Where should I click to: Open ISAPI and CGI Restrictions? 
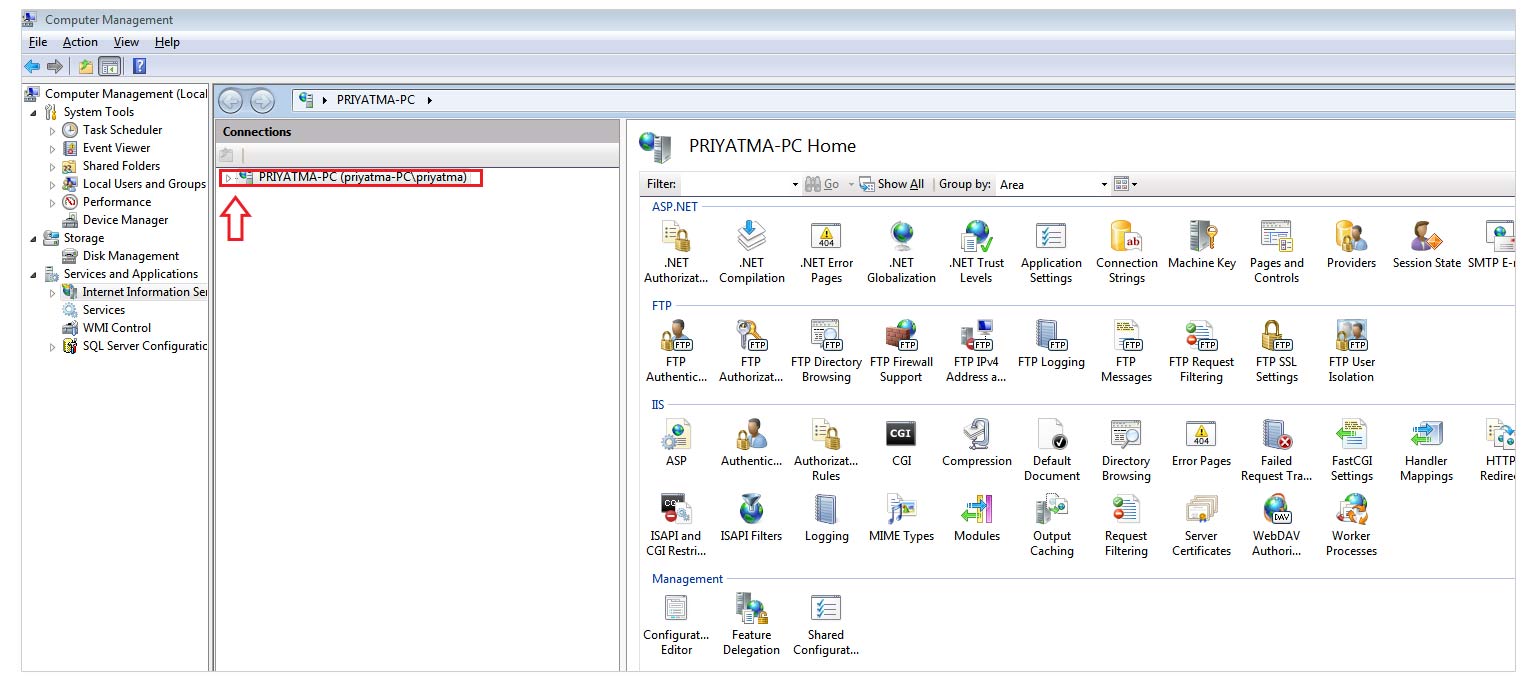coord(676,525)
